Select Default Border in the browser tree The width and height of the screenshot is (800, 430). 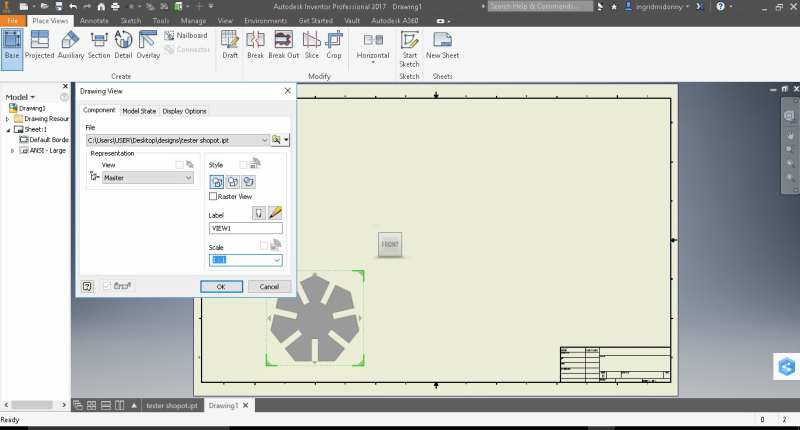pyautogui.click(x=44, y=140)
